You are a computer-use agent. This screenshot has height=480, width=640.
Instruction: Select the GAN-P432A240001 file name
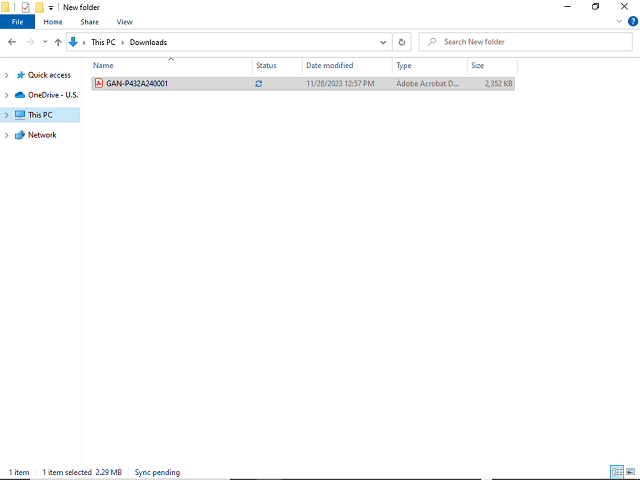(x=137, y=84)
